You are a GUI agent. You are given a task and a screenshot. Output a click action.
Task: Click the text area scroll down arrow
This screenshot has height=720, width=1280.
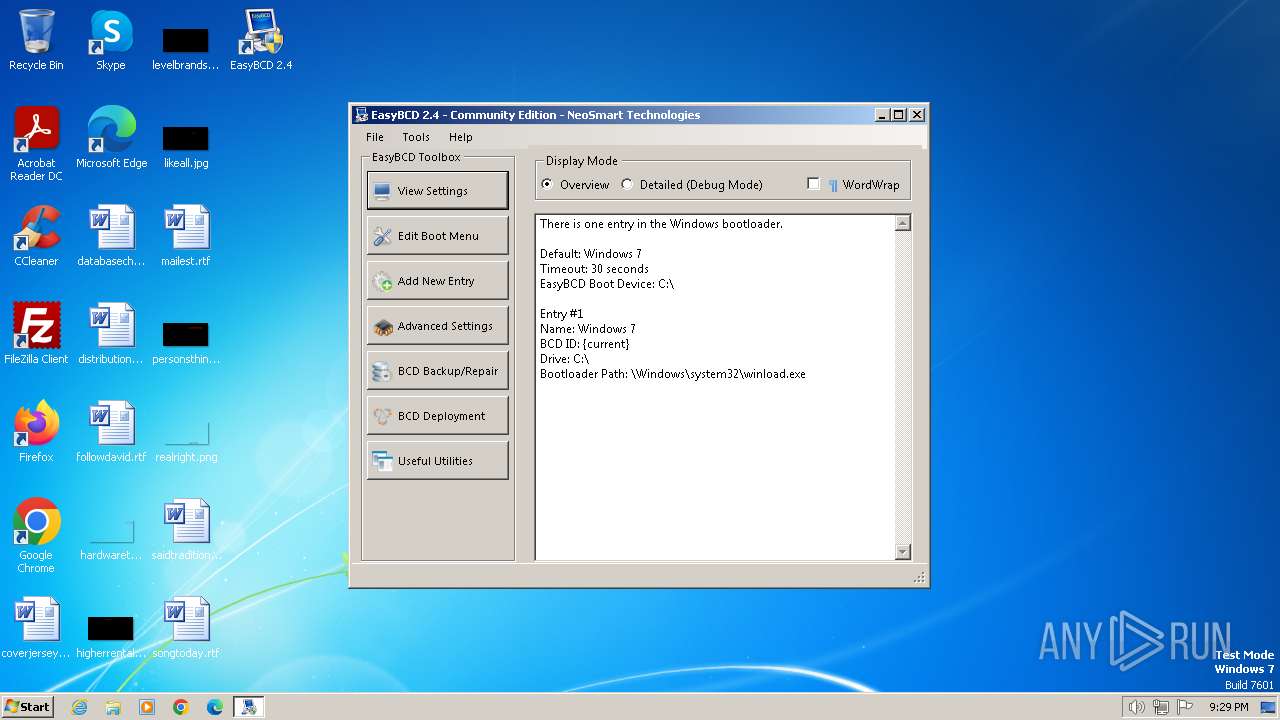[903, 552]
